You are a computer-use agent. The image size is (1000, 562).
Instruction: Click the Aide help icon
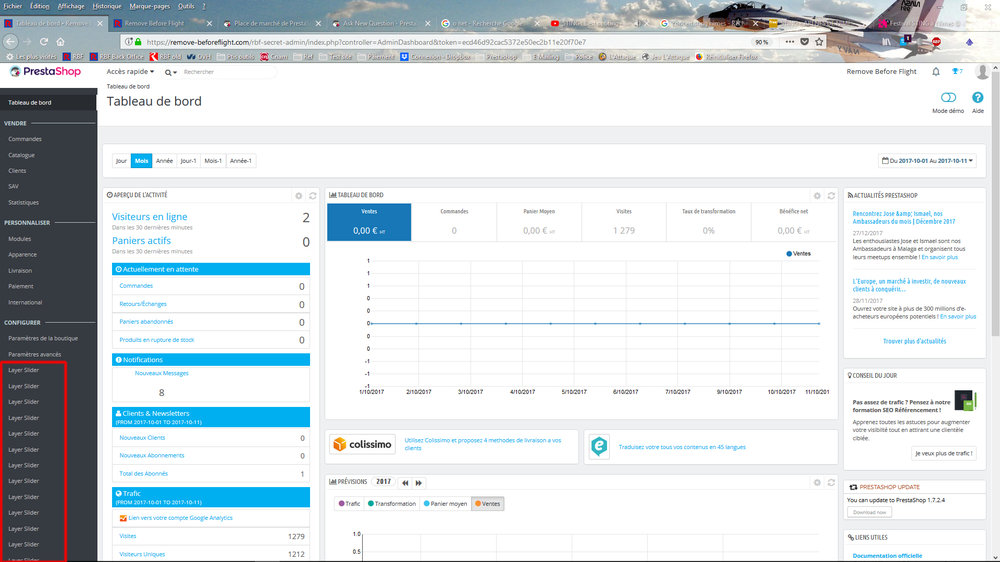pyautogui.click(x=978, y=98)
